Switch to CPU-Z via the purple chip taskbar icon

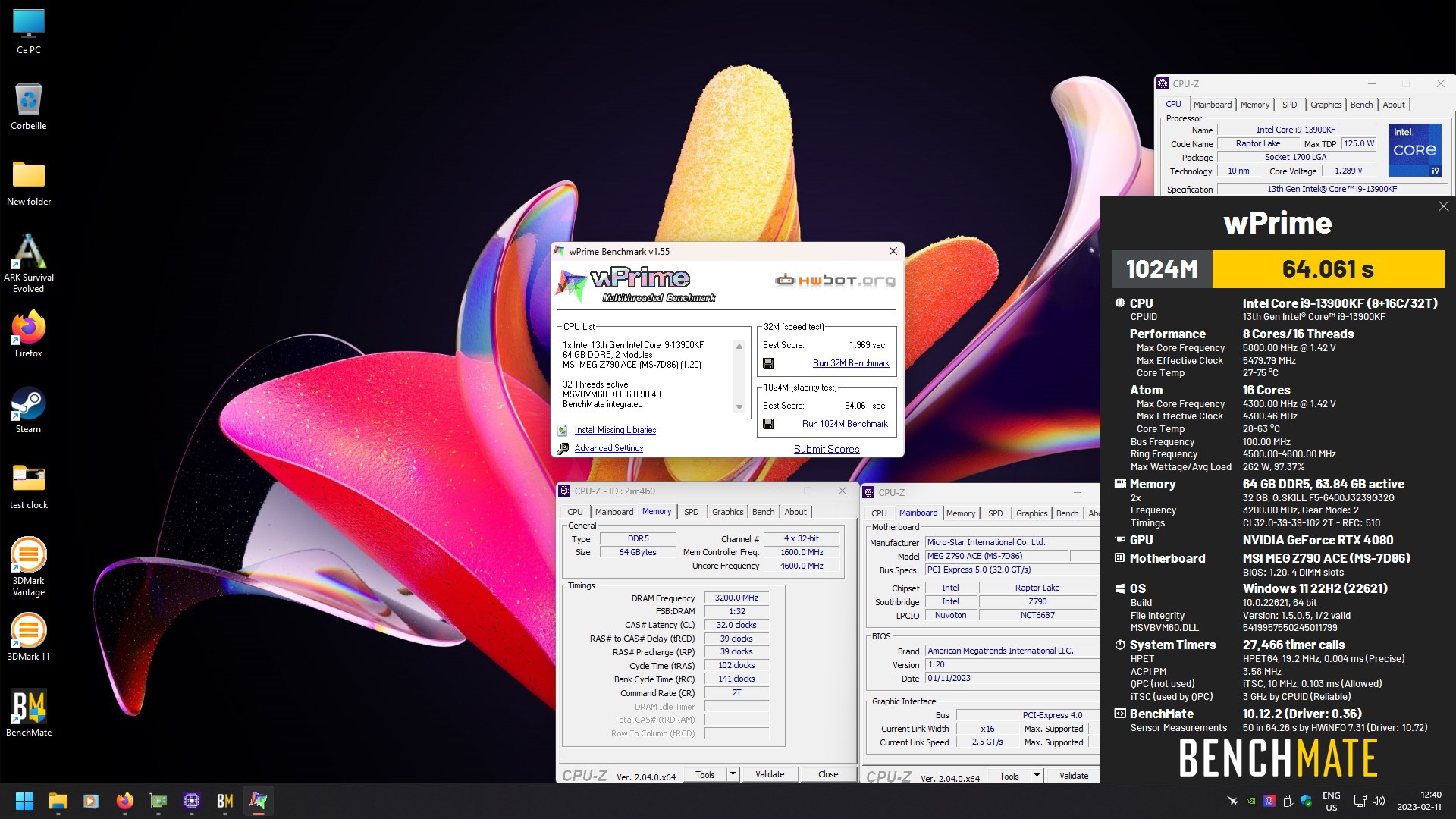point(192,801)
